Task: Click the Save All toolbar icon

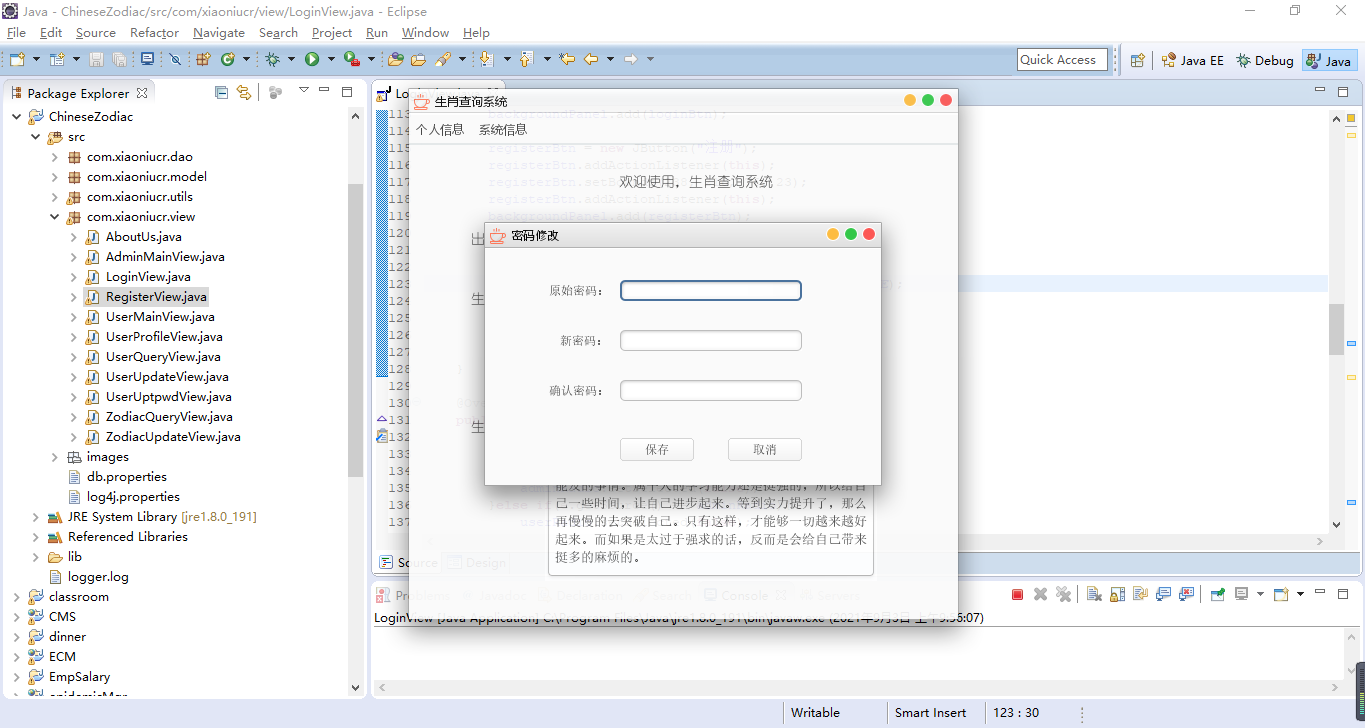Action: tap(120, 60)
